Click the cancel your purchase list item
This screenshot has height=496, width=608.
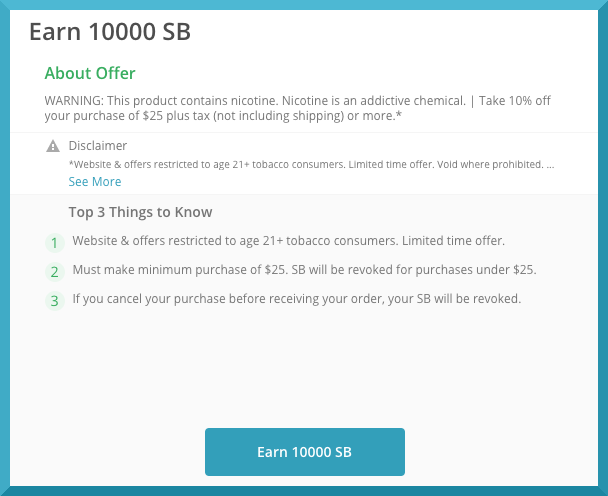point(297,299)
